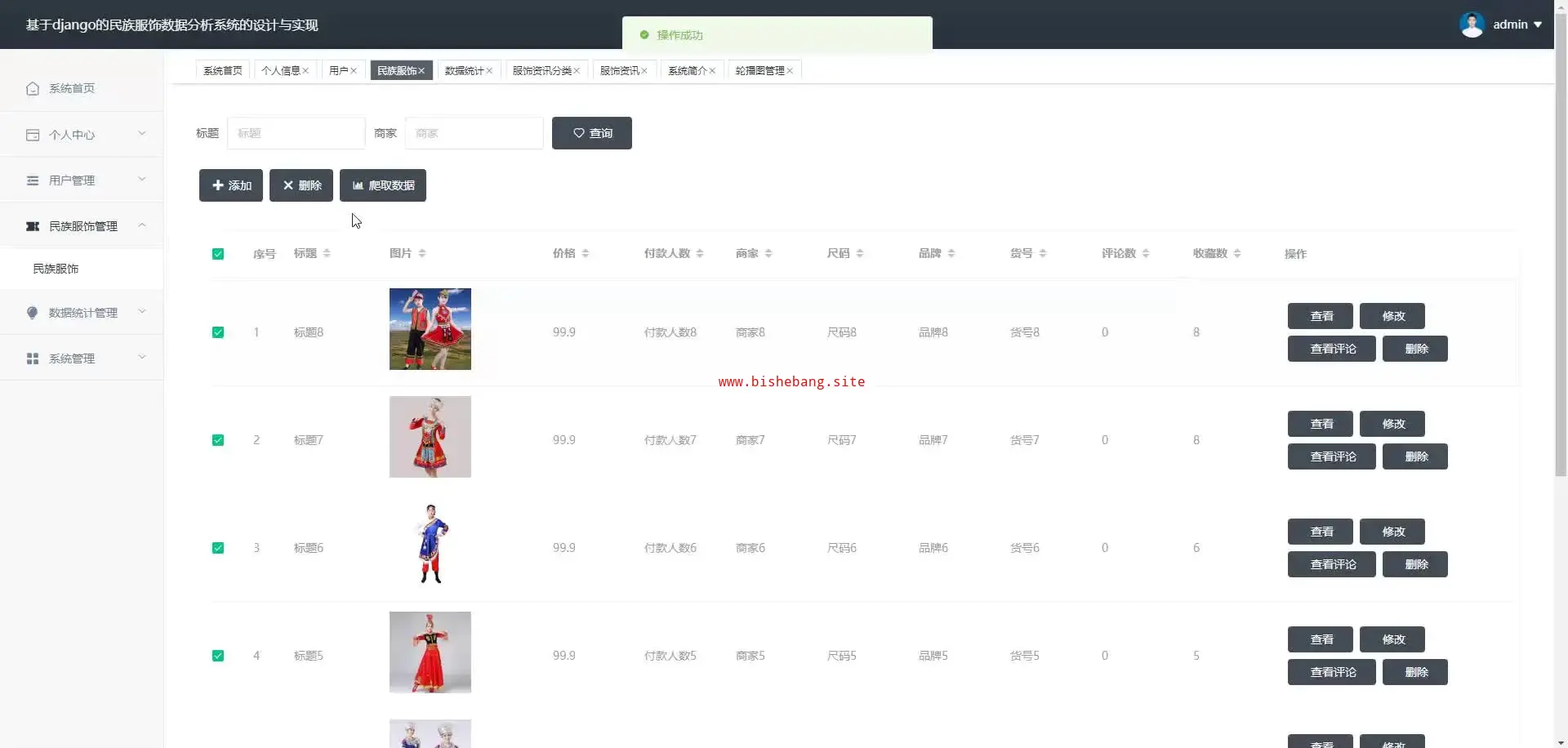
Task: Close the 轮播图管理 tab
Action: (790, 71)
